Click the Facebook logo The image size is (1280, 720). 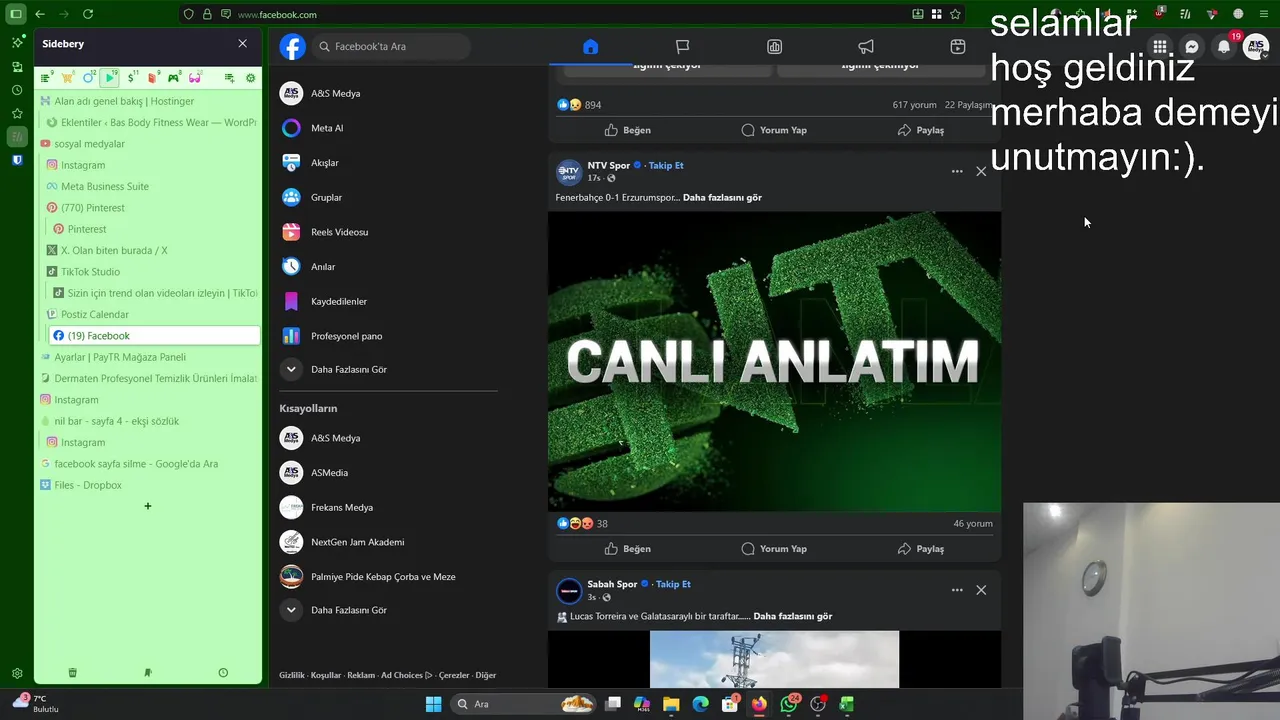292,46
